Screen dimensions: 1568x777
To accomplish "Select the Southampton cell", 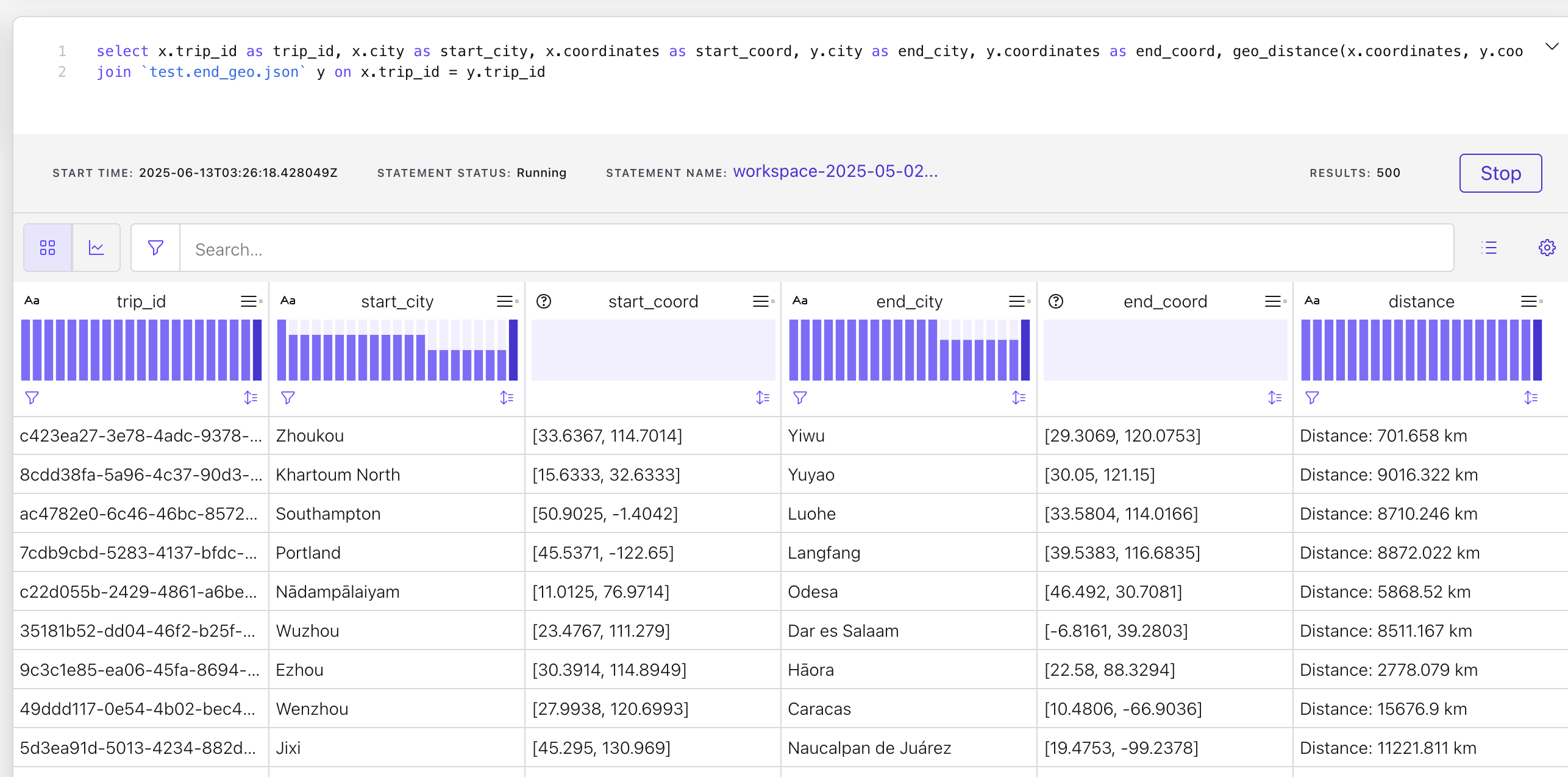I will [x=397, y=514].
